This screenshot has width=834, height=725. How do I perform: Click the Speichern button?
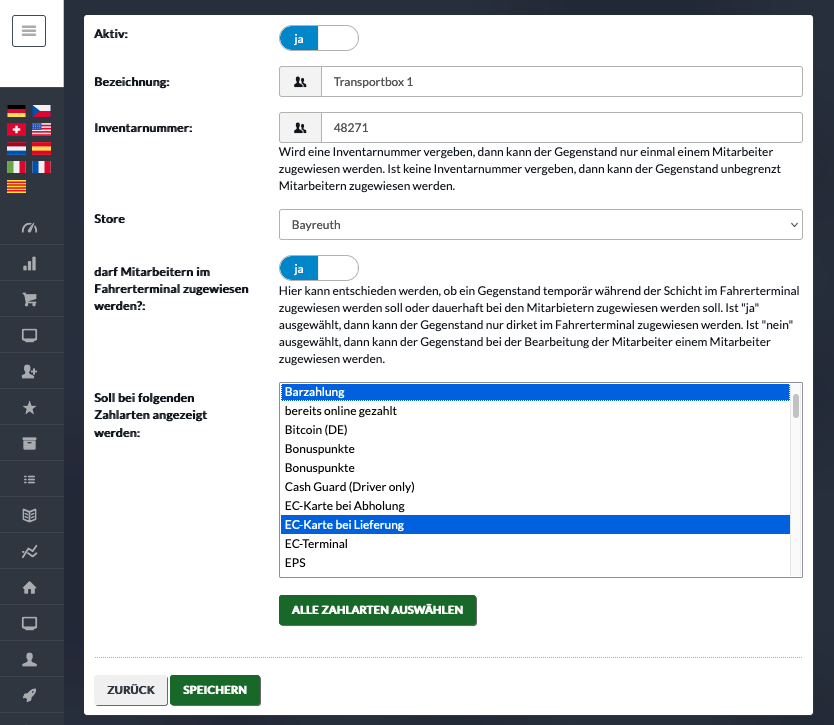click(x=215, y=690)
